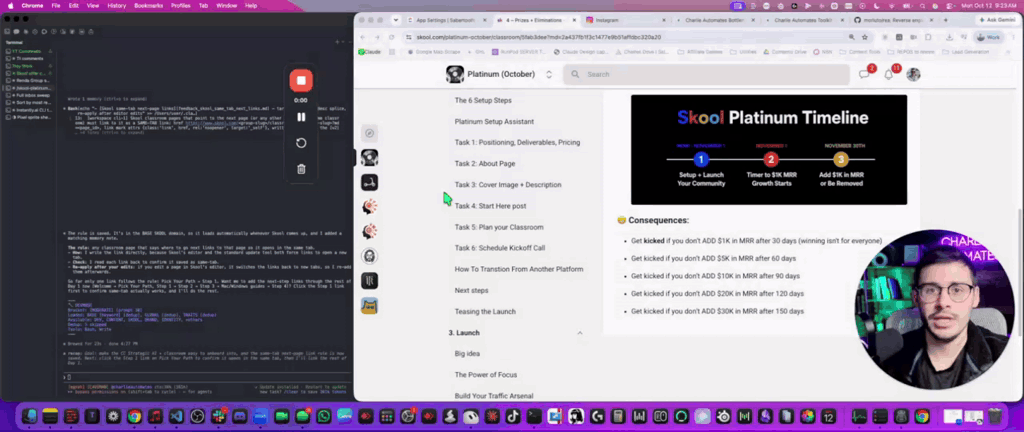Image resolution: width=1024 pixels, height=432 pixels.
Task: Open the Profiles menu in menu bar
Action: coord(181,5)
